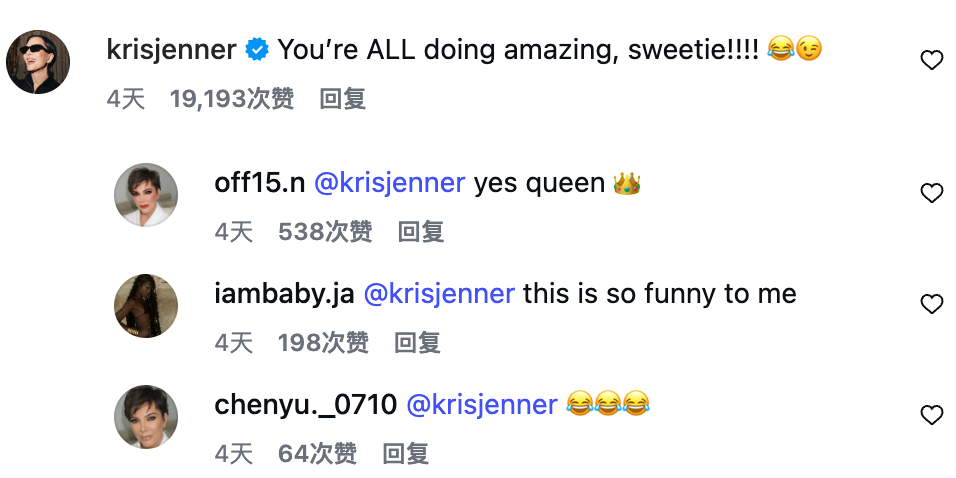View the 19,193 likes on krisjenner's comment

point(231,99)
